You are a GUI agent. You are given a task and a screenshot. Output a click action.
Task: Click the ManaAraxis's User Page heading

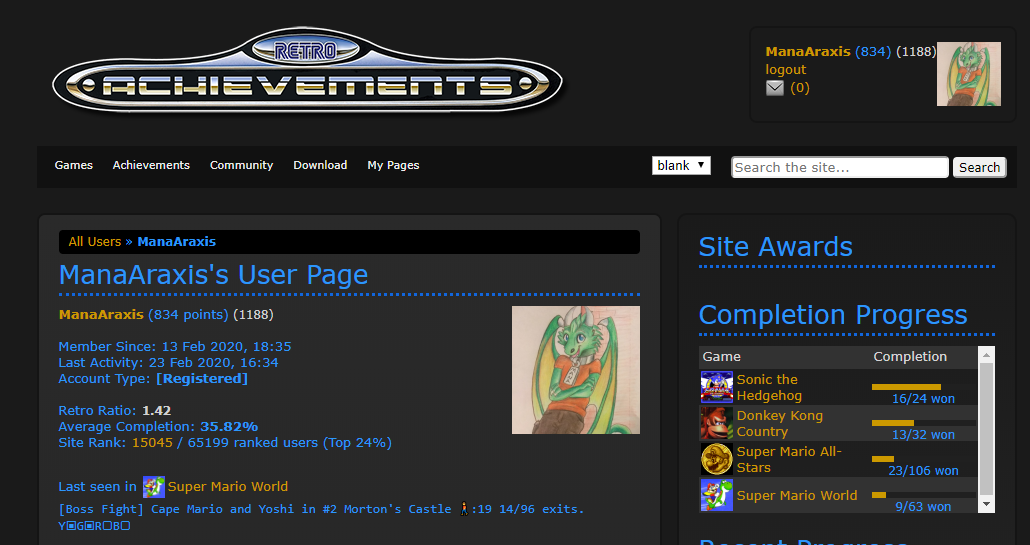[213, 274]
